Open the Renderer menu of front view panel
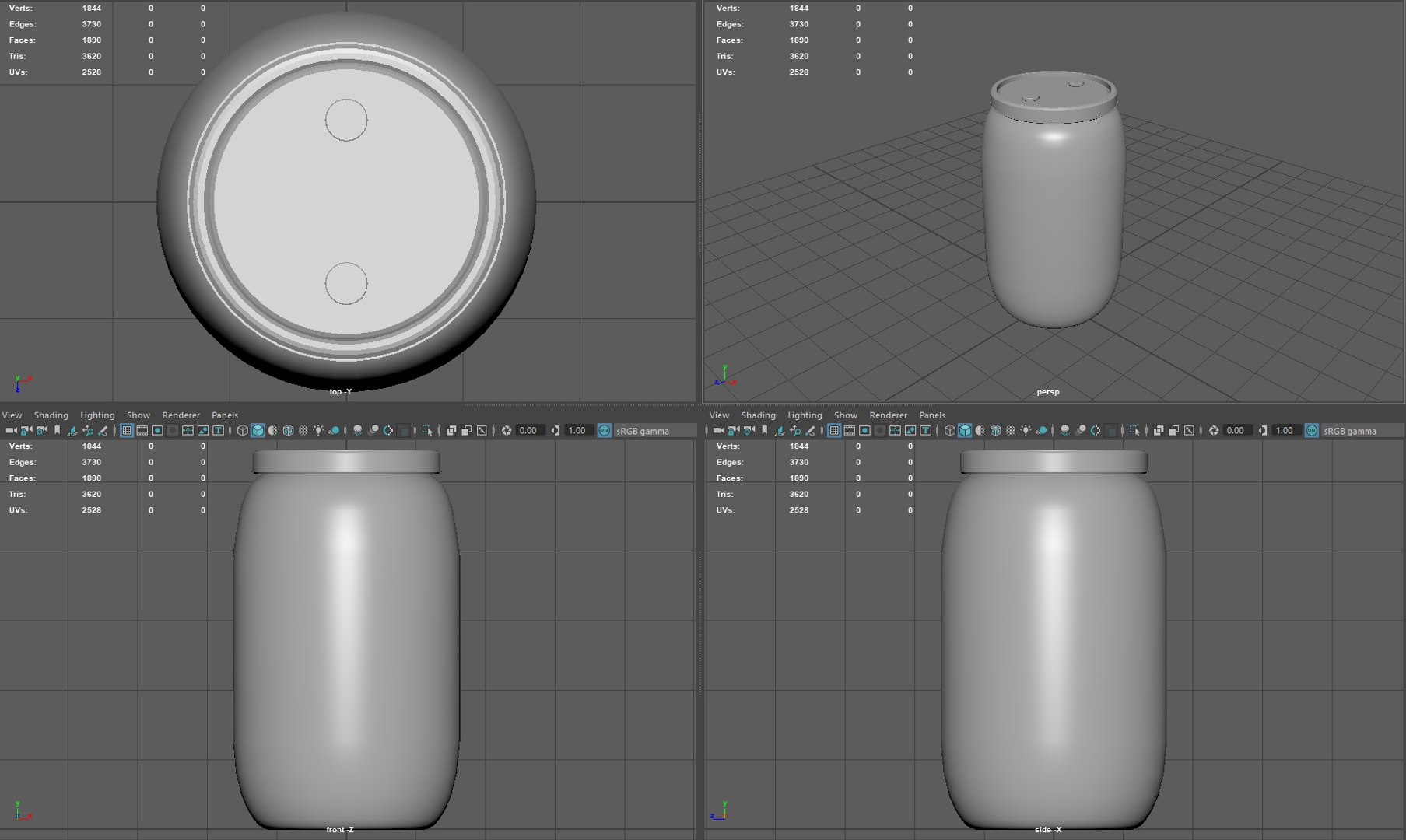Image resolution: width=1406 pixels, height=840 pixels. [x=181, y=415]
